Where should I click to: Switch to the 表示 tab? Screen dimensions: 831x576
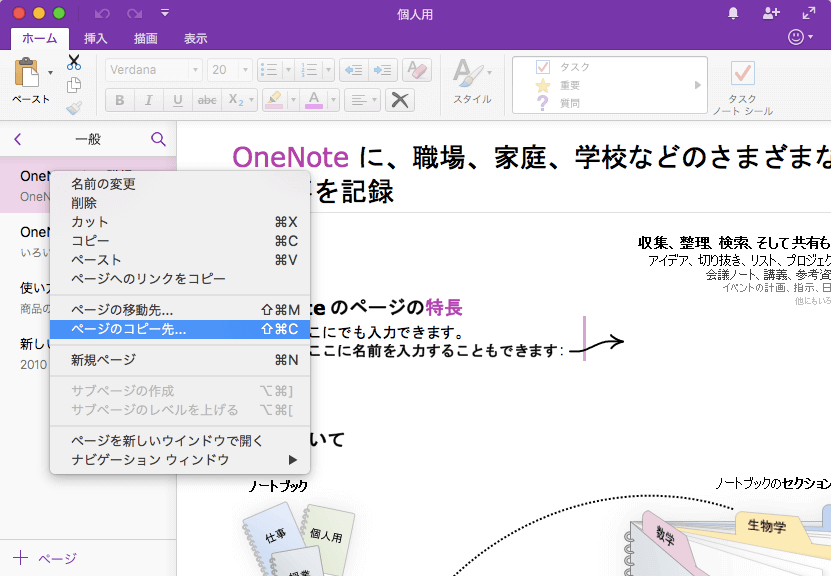click(x=196, y=38)
